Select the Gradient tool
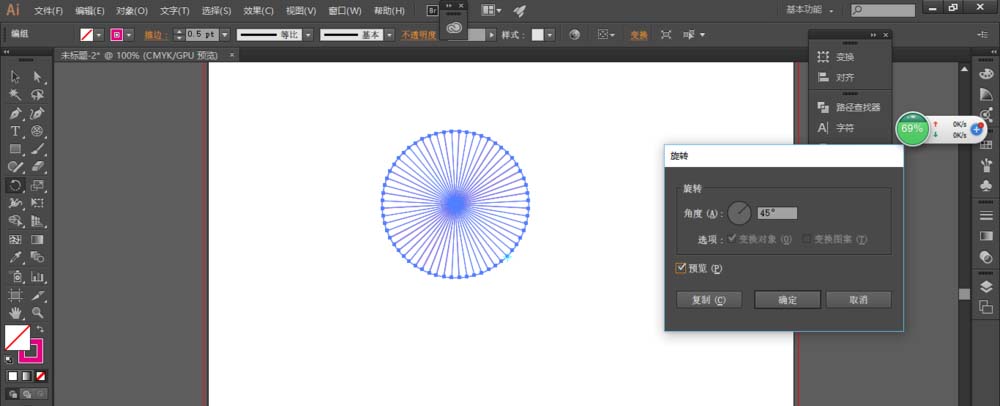 [x=38, y=240]
